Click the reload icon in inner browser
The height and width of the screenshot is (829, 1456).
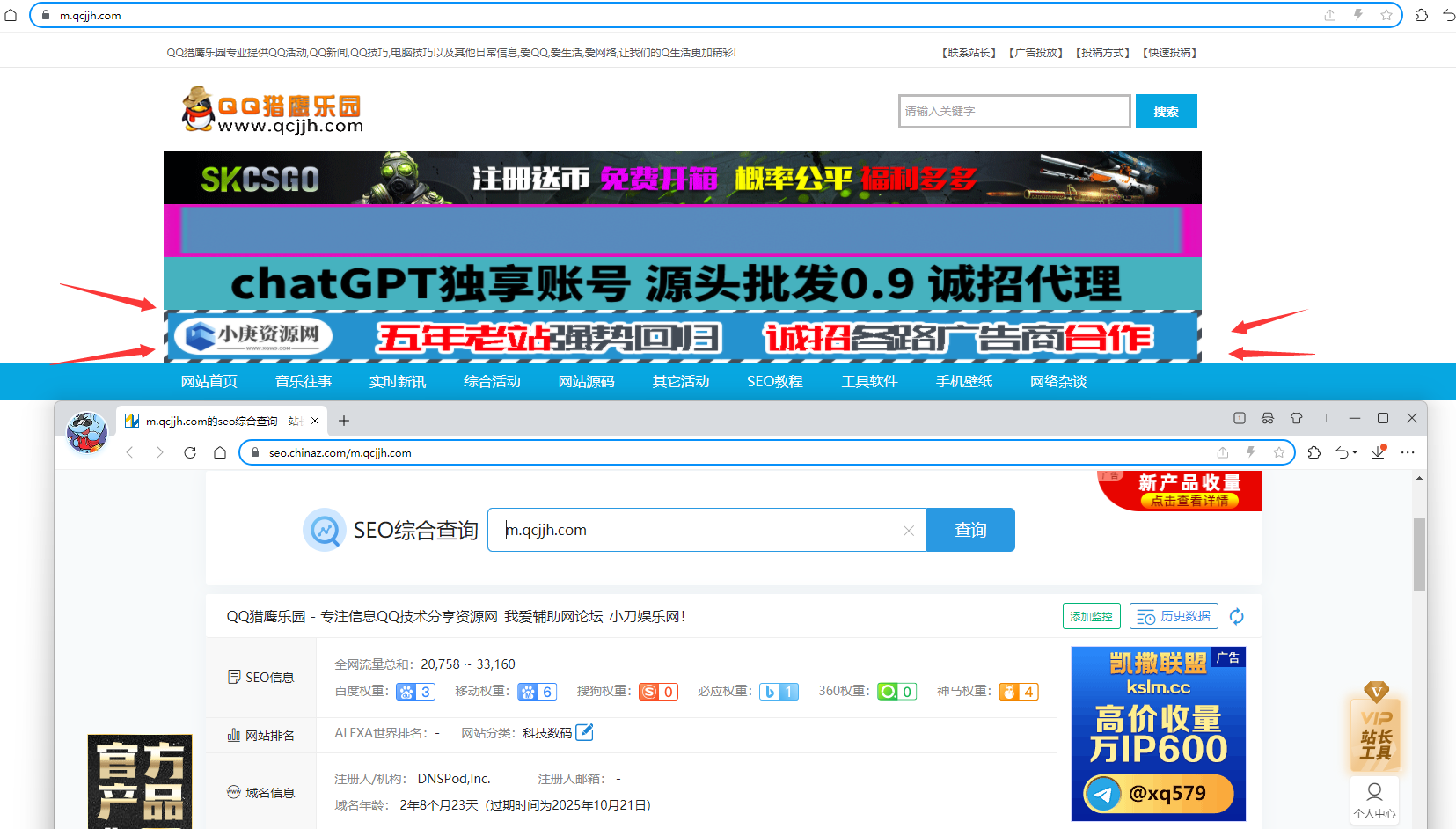click(x=190, y=452)
